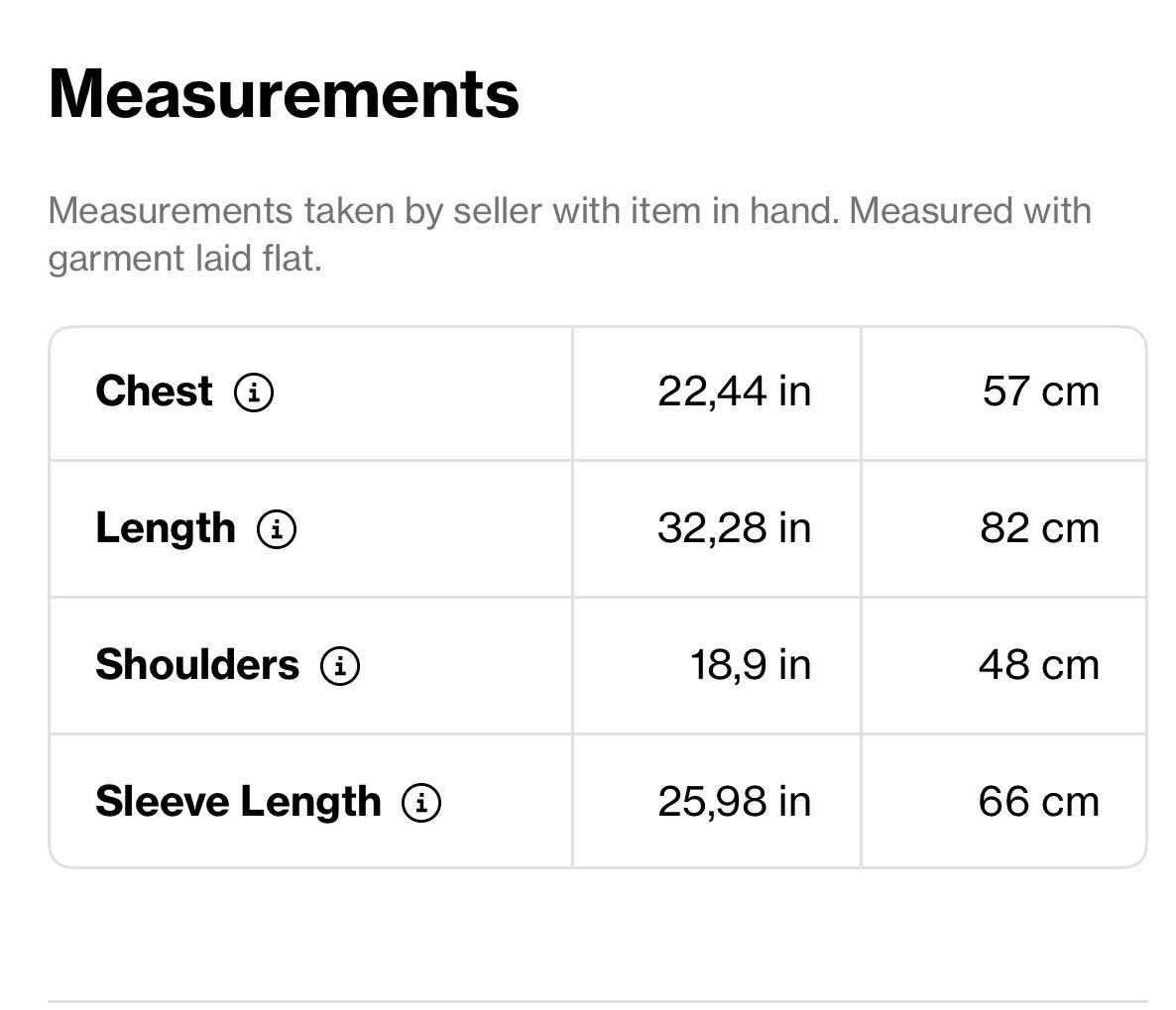This screenshot has height=1010, width=1176.
Task: Click the Shoulders row label
Action: click(197, 665)
